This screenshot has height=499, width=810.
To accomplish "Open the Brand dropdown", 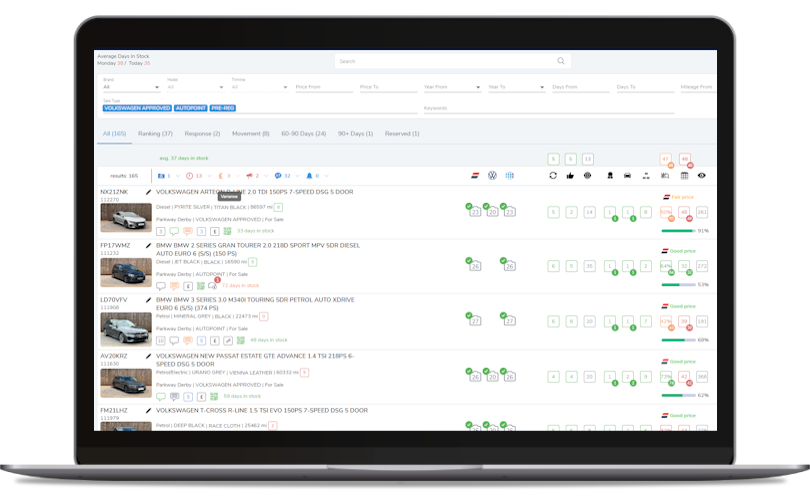I will [x=131, y=87].
